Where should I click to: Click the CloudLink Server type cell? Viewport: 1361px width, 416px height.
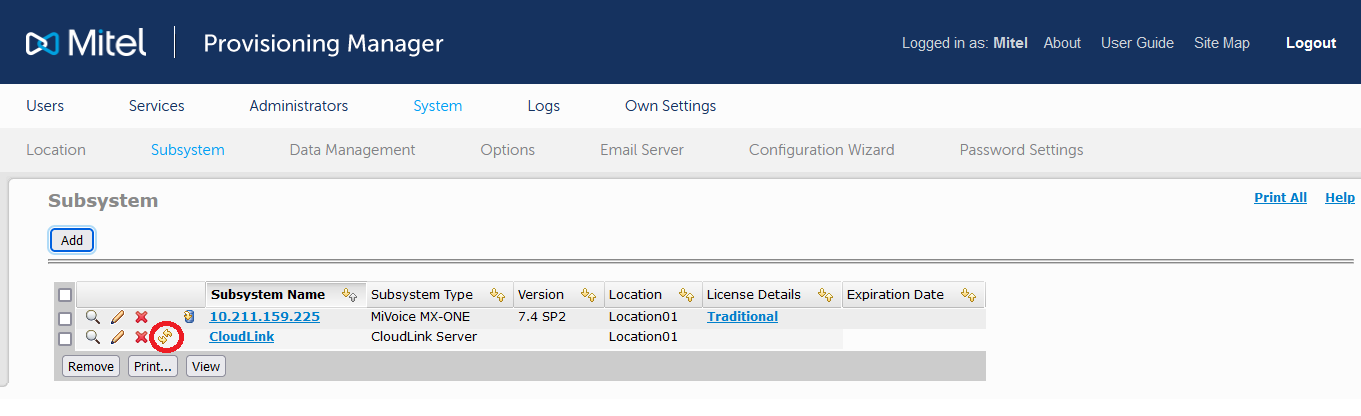[x=424, y=337]
